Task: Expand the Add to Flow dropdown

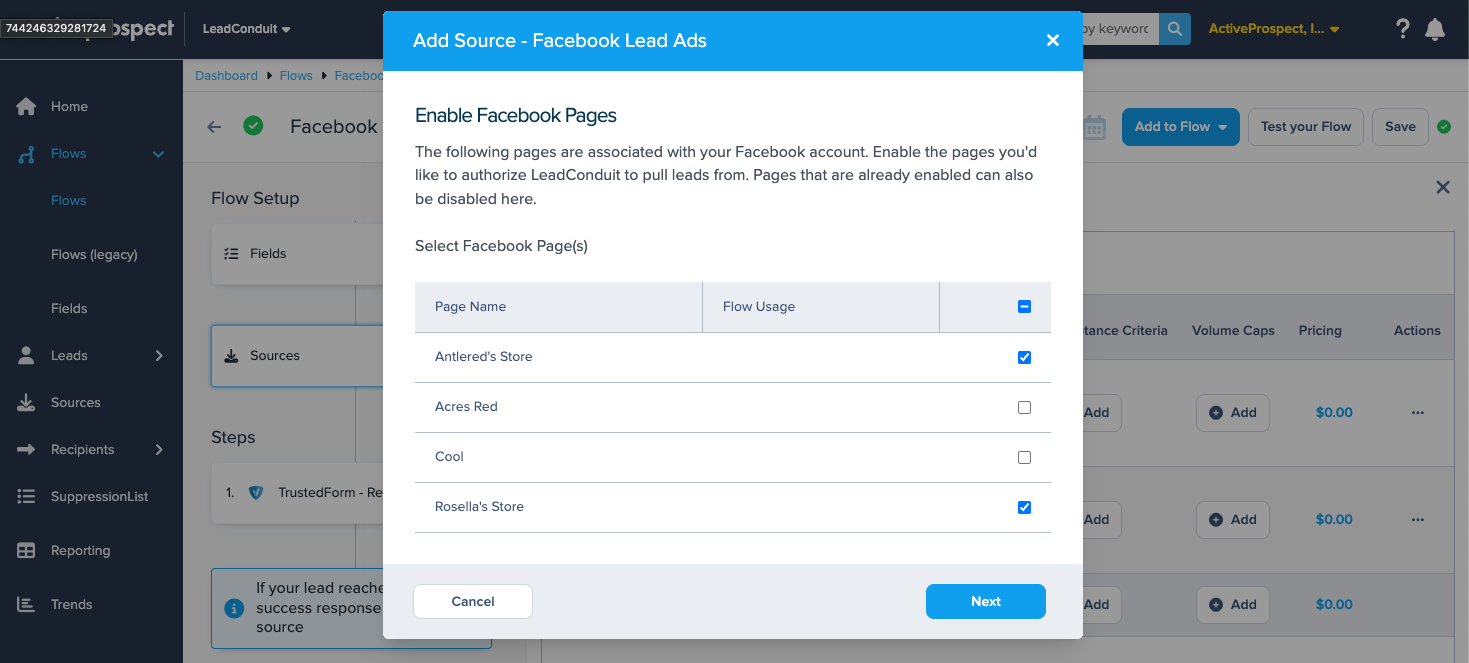Action: (1181, 127)
